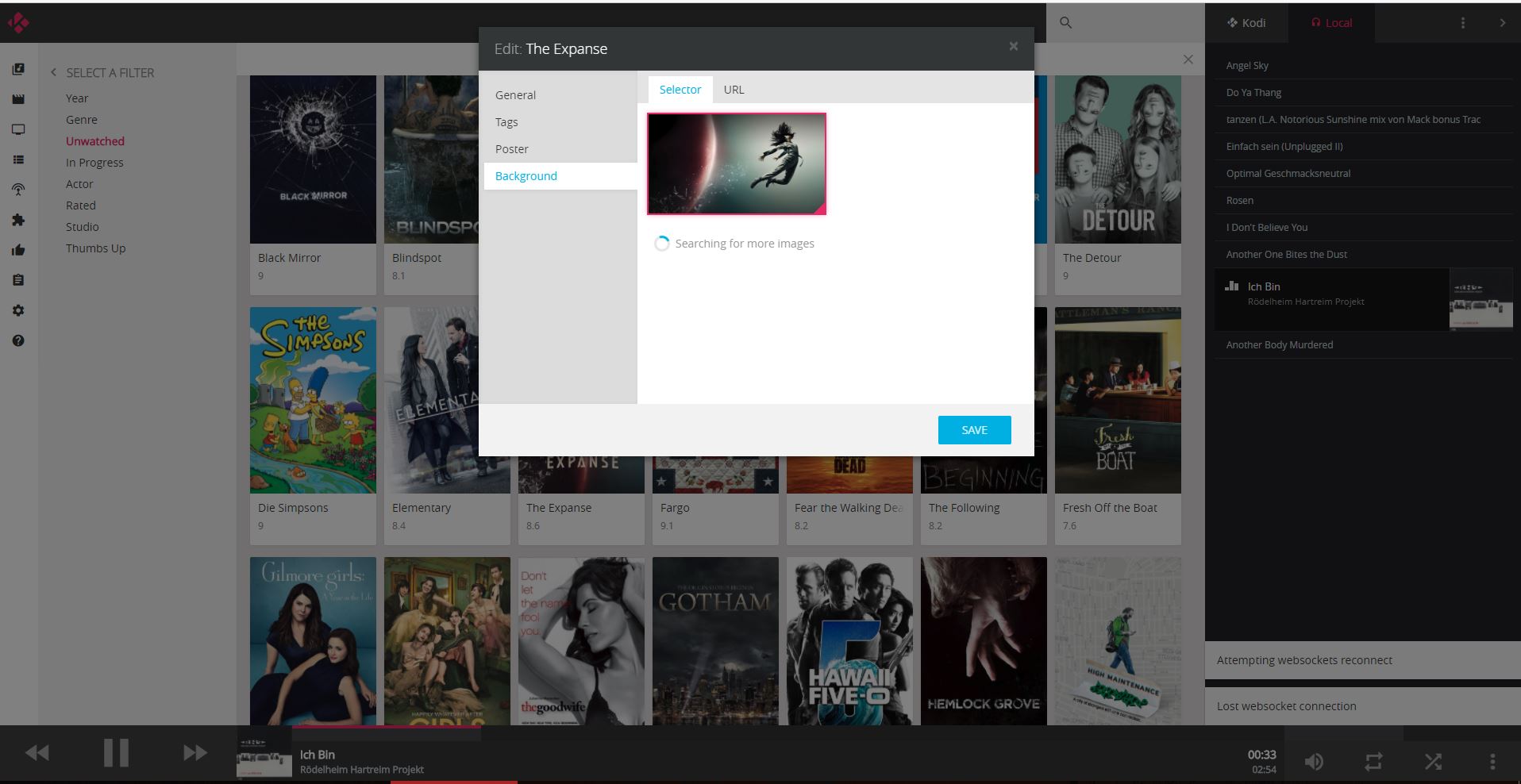Toggle the Unwatched filter
1521x784 pixels.
[x=95, y=141]
